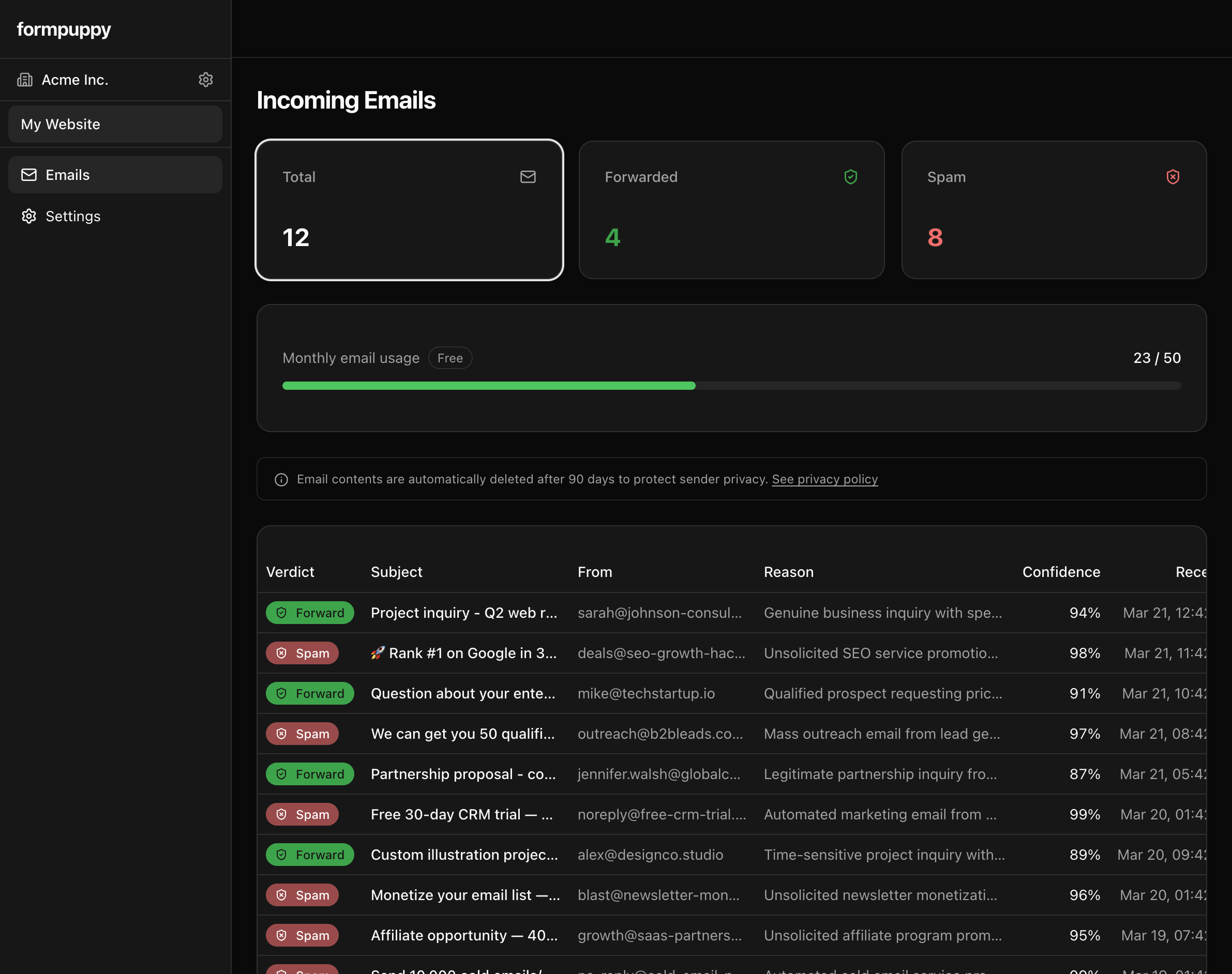
Task: Sort by the Confidence column header
Action: pyautogui.click(x=1060, y=572)
